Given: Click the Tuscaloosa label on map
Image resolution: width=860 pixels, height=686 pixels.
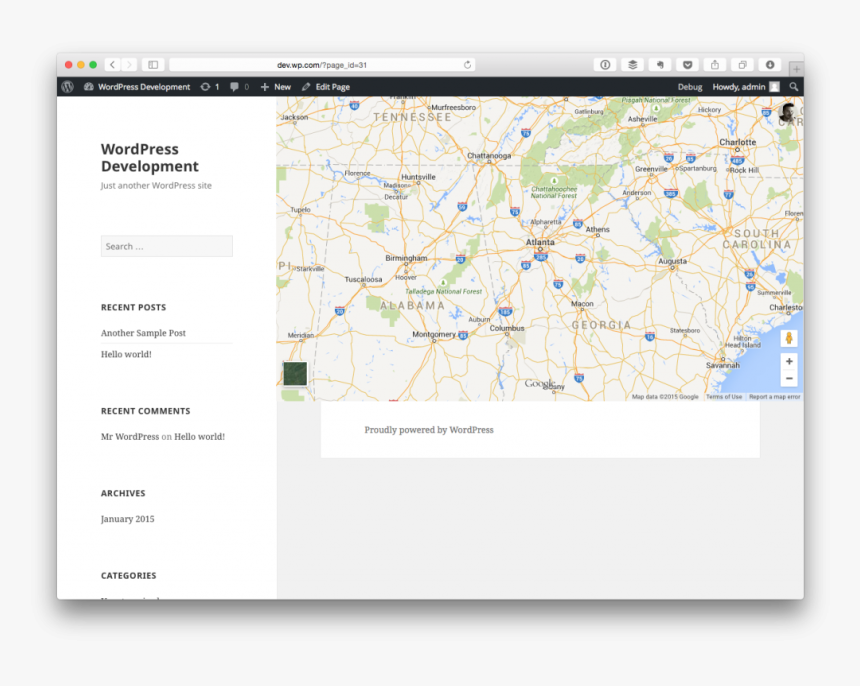Looking at the screenshot, I should 363,279.
